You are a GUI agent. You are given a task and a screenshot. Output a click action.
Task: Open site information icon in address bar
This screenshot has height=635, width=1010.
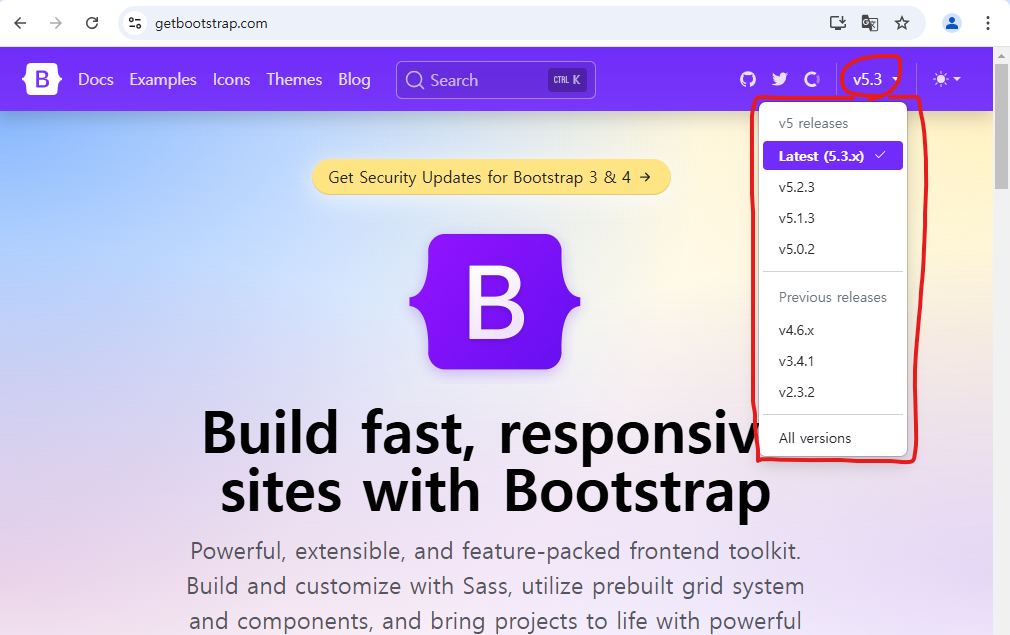pyautogui.click(x=135, y=23)
